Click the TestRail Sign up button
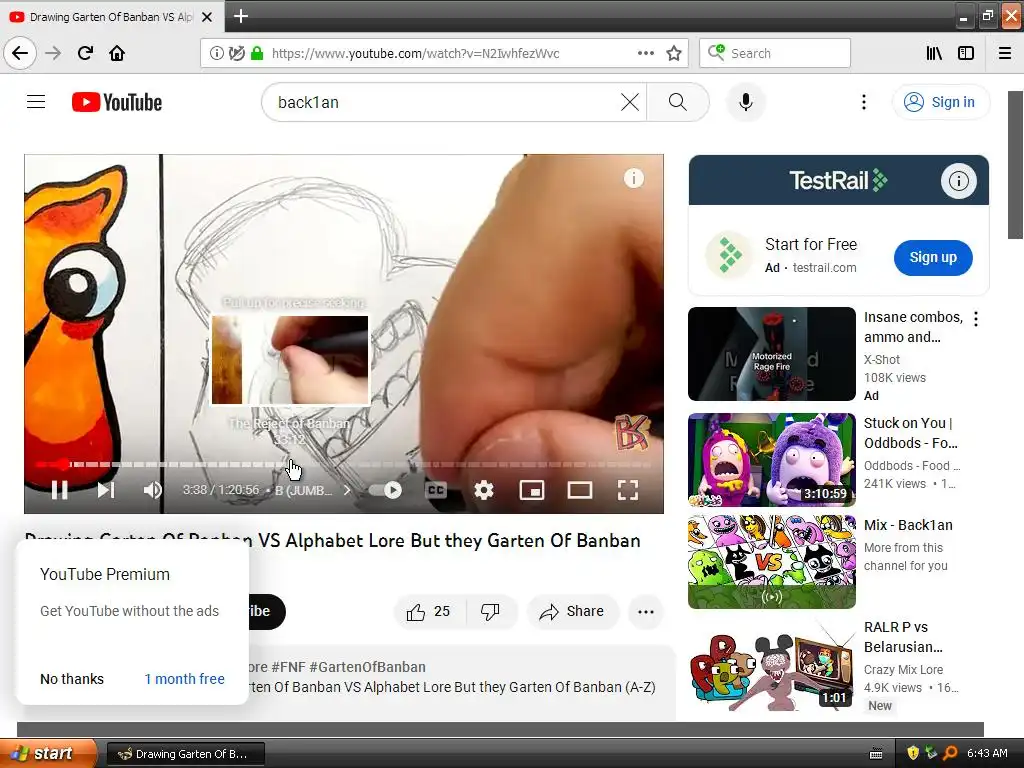 [933, 257]
